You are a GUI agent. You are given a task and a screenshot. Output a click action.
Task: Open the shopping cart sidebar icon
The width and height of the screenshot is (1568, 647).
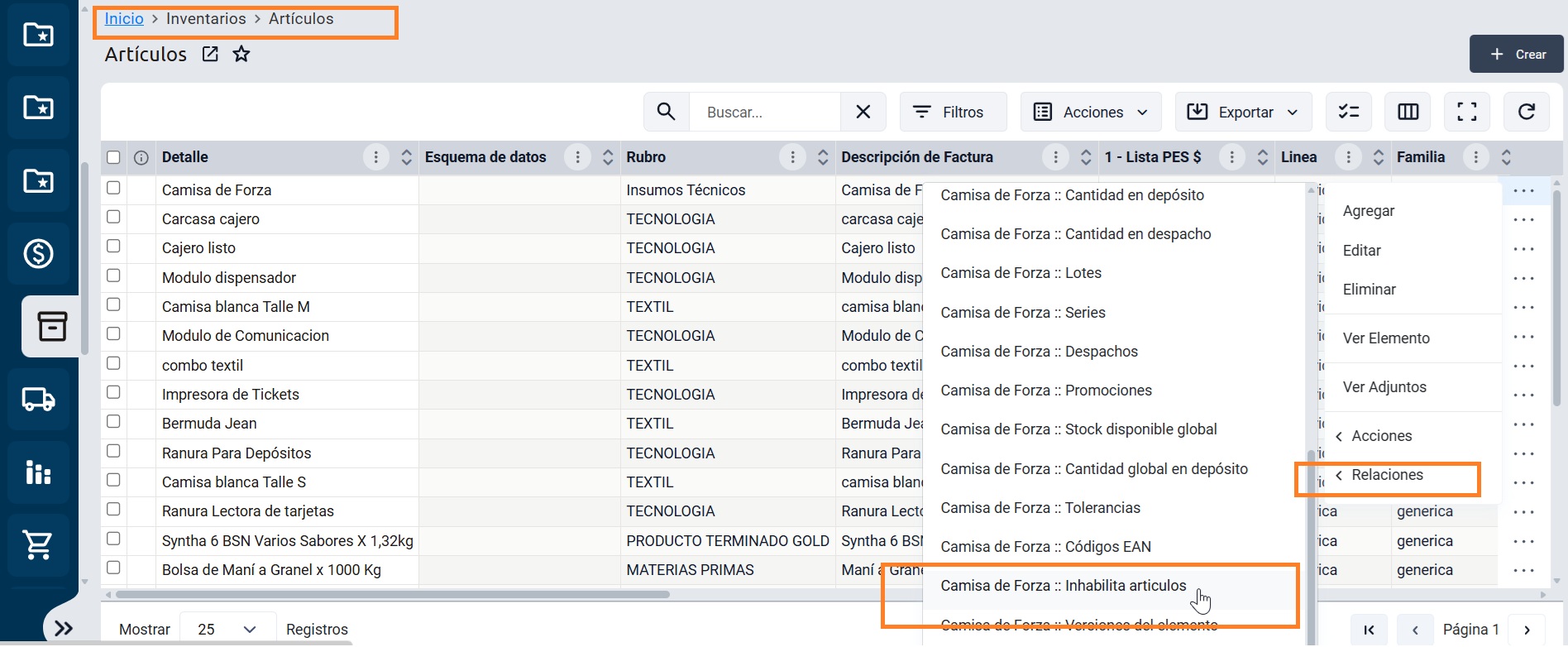click(x=38, y=545)
